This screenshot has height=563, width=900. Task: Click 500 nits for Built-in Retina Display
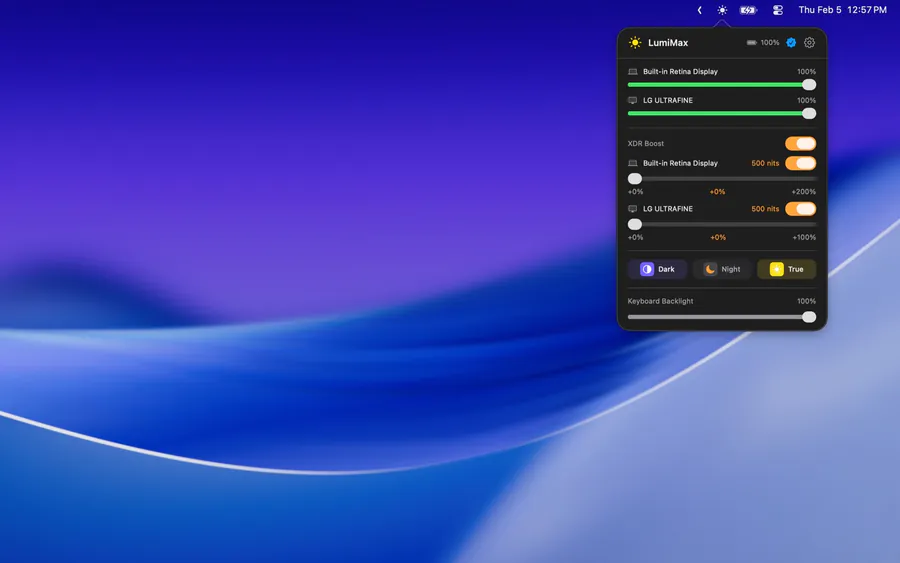click(x=765, y=163)
